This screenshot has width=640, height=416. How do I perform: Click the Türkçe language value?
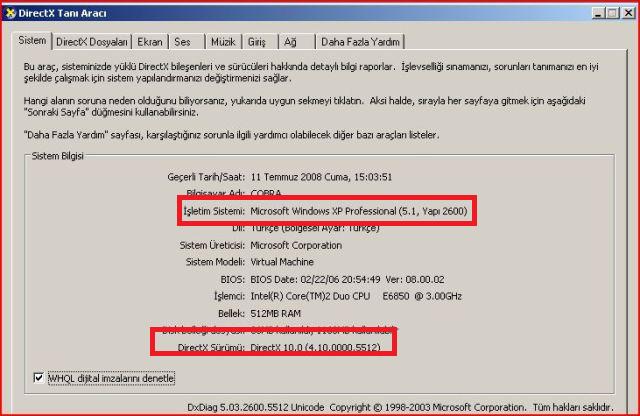[x=315, y=228]
